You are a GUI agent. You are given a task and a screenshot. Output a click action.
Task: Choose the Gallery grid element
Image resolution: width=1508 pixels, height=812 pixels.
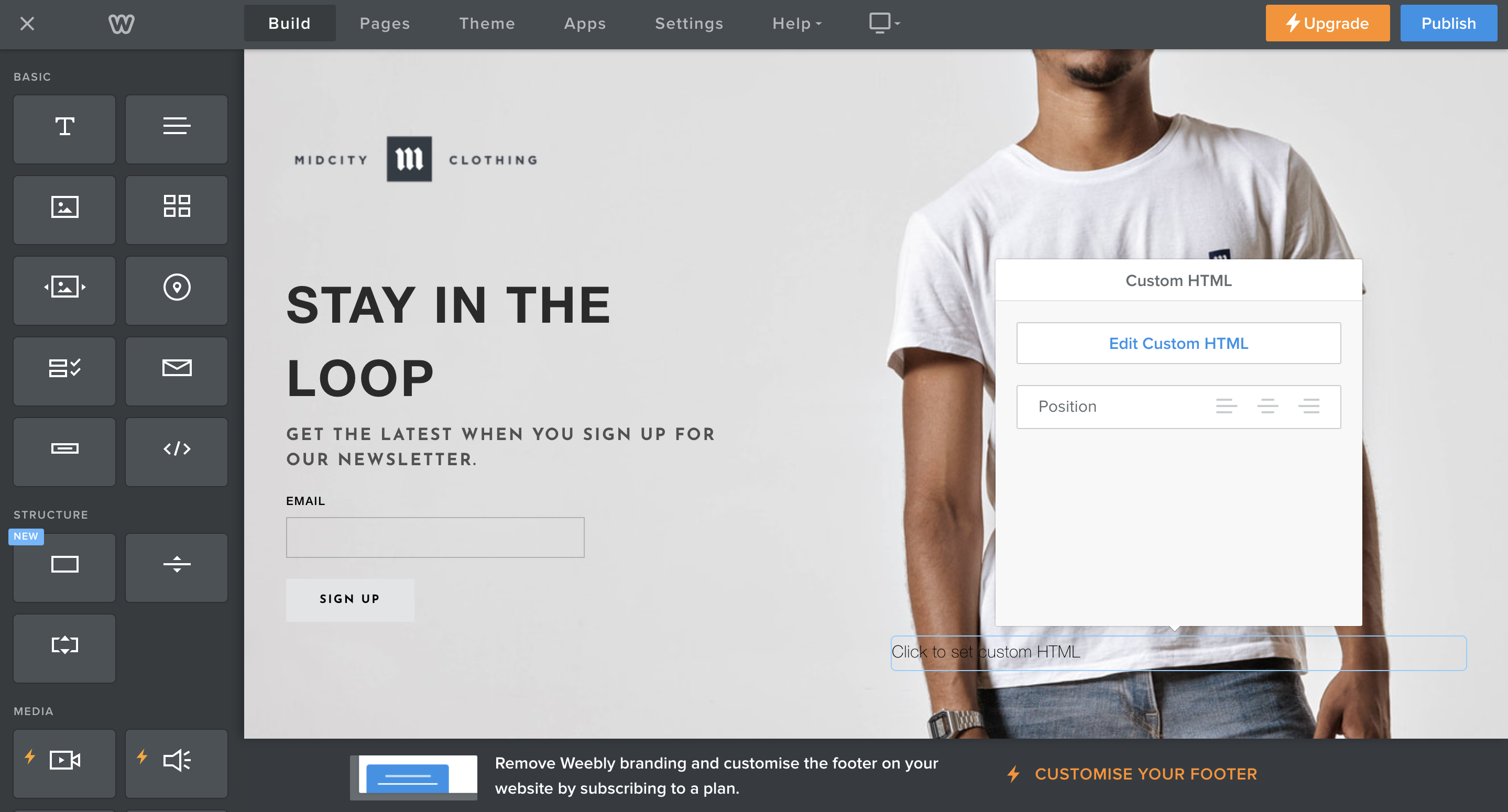click(x=176, y=210)
